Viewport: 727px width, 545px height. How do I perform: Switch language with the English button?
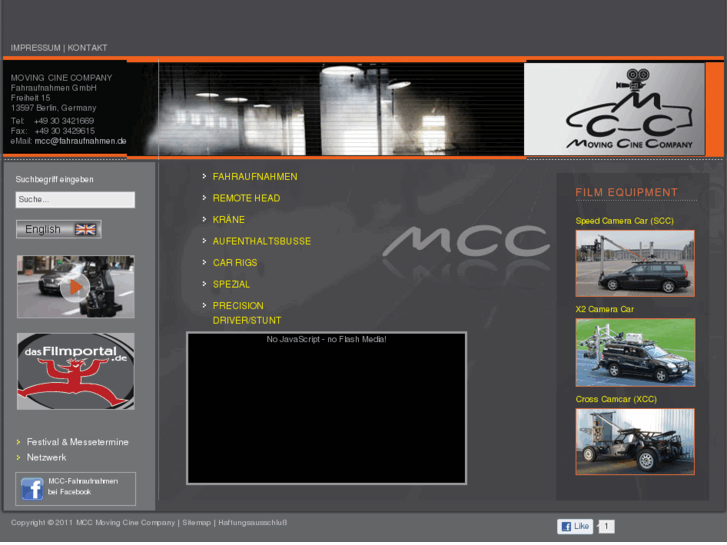pyautogui.click(x=58, y=229)
